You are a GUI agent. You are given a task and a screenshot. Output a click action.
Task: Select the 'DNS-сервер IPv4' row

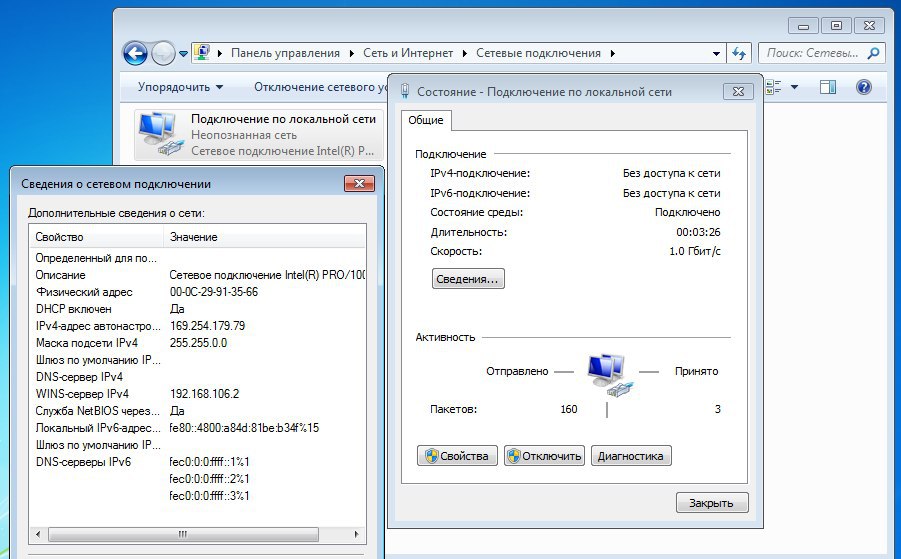tap(197, 377)
